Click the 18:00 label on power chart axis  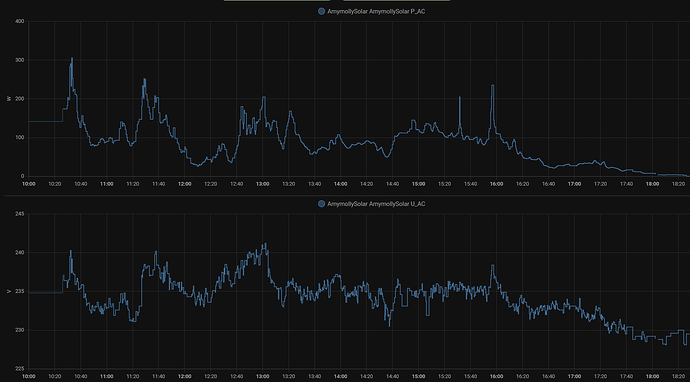click(652, 184)
